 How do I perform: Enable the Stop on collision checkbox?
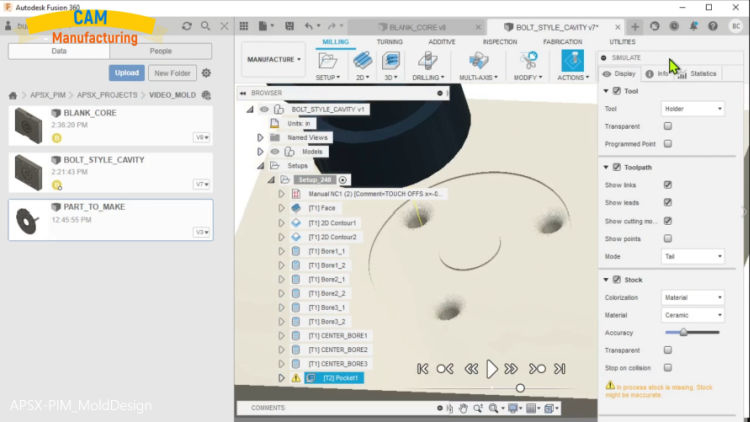tap(668, 367)
